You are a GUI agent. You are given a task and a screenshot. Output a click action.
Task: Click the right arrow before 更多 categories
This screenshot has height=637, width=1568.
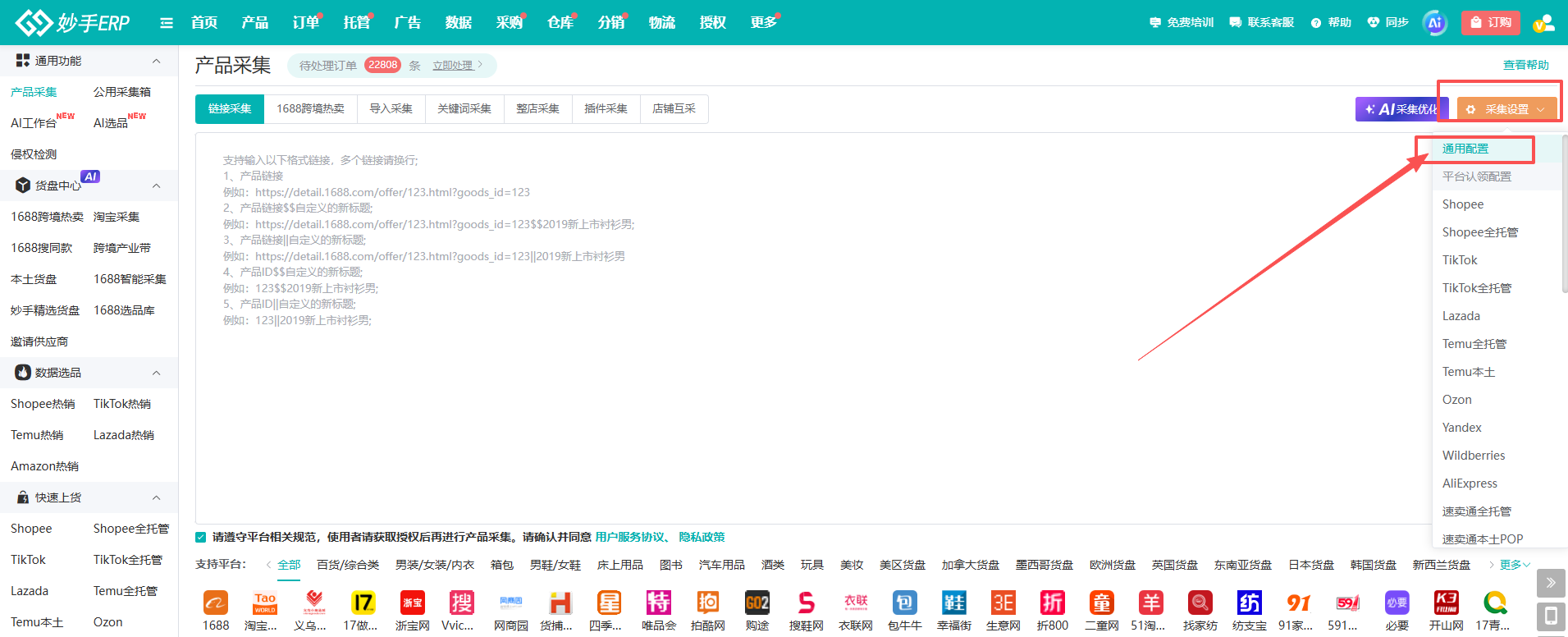(x=1491, y=565)
